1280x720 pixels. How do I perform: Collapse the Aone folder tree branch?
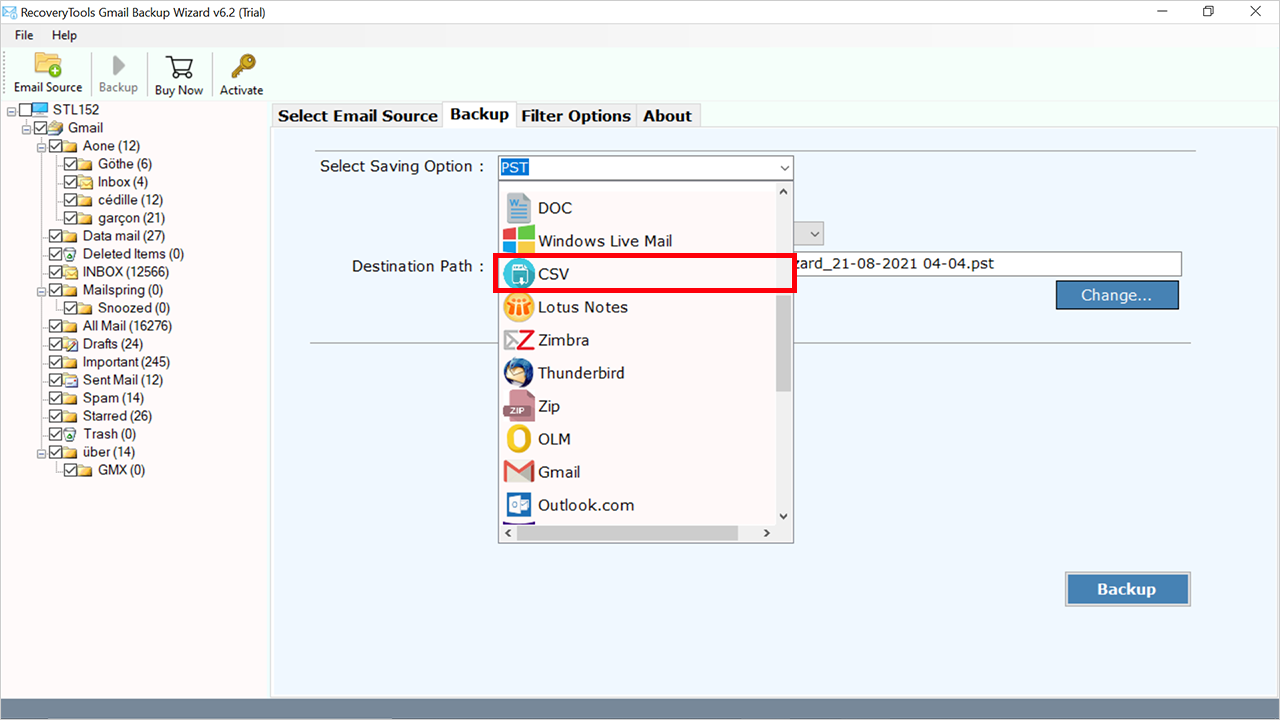(x=41, y=145)
